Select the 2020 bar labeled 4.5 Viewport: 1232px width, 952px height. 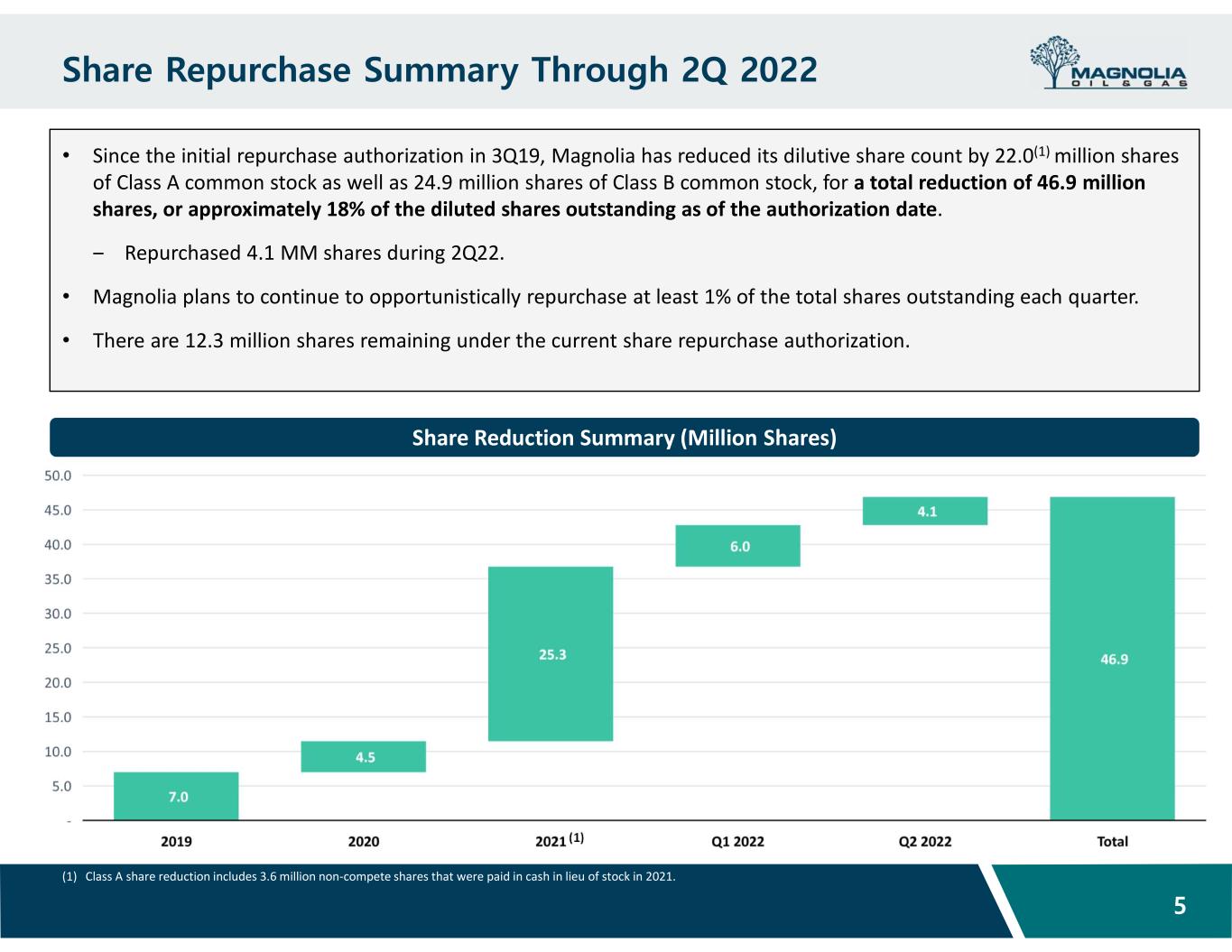(x=363, y=756)
